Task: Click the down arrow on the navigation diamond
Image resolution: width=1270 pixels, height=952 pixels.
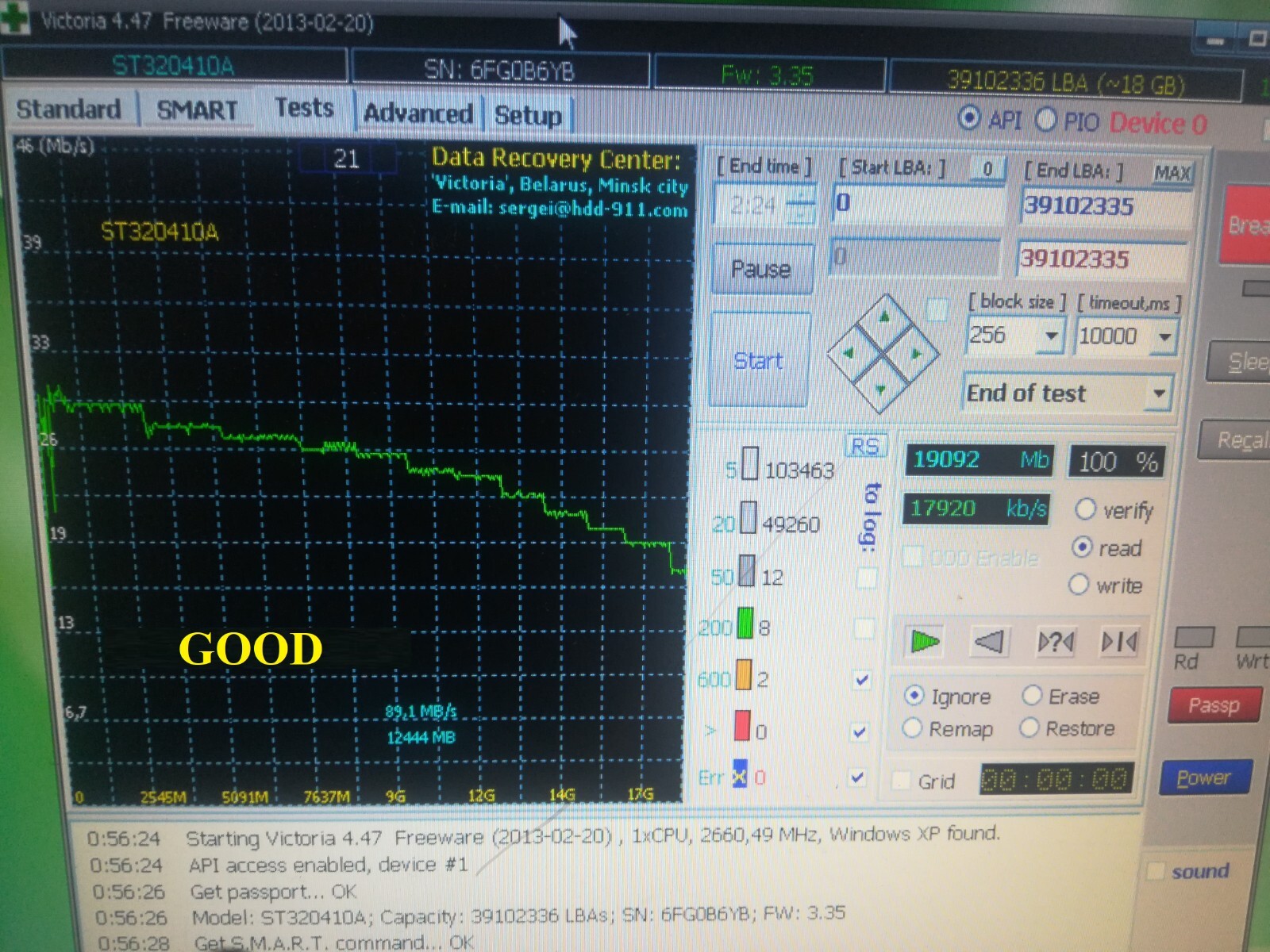Action: tap(880, 389)
